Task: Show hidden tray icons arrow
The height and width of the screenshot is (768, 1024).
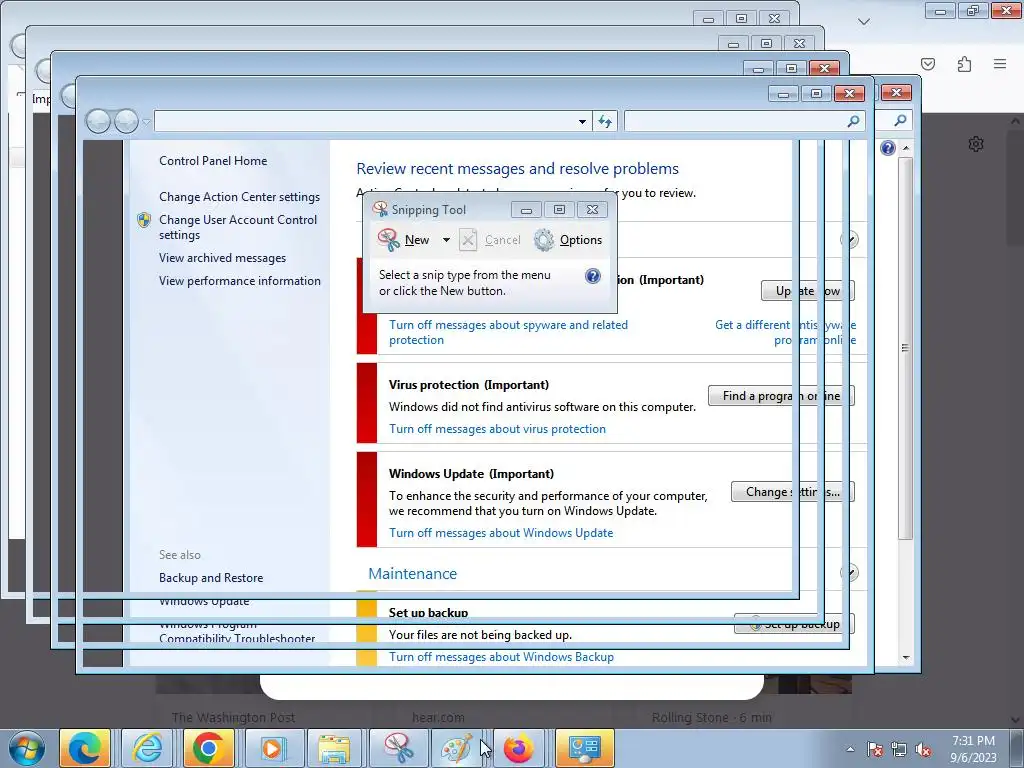Action: click(x=850, y=749)
